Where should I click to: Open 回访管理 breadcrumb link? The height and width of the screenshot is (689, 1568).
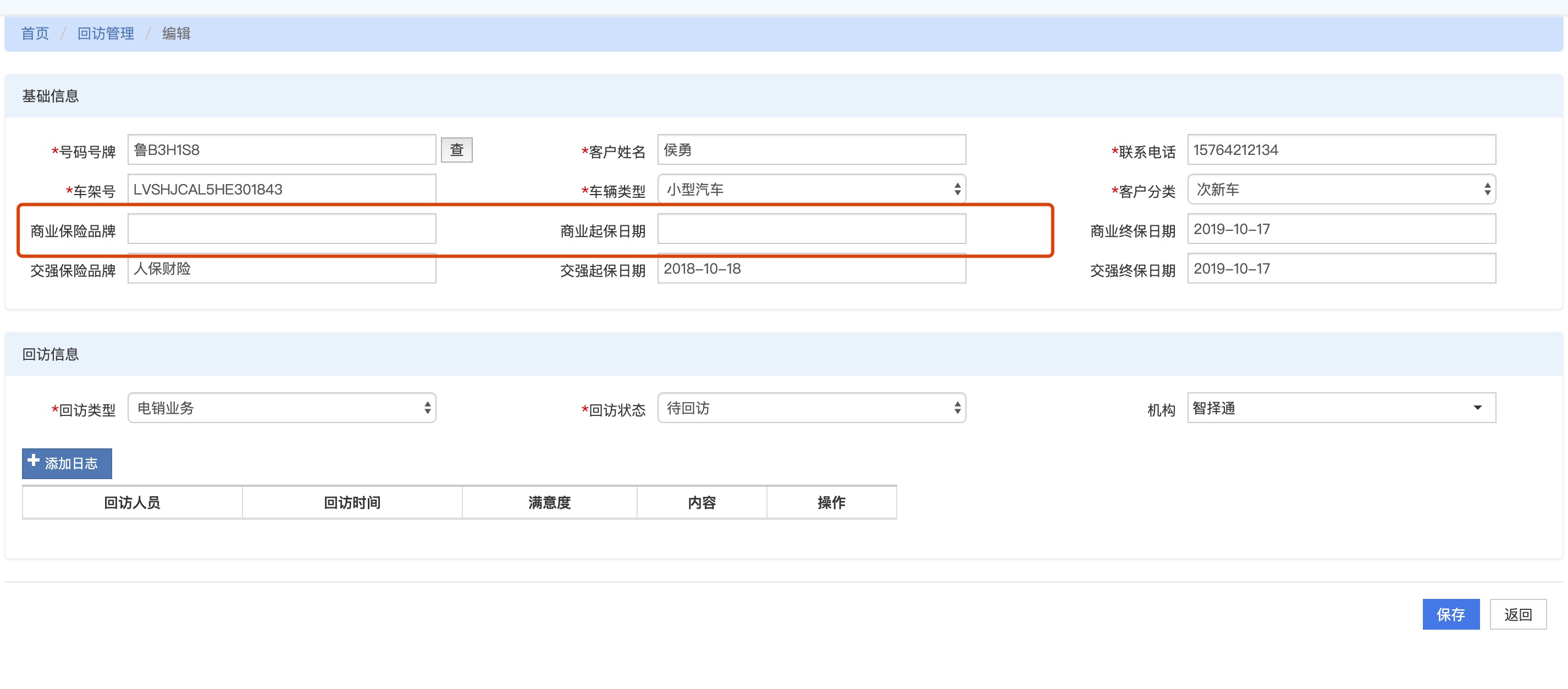tap(106, 34)
